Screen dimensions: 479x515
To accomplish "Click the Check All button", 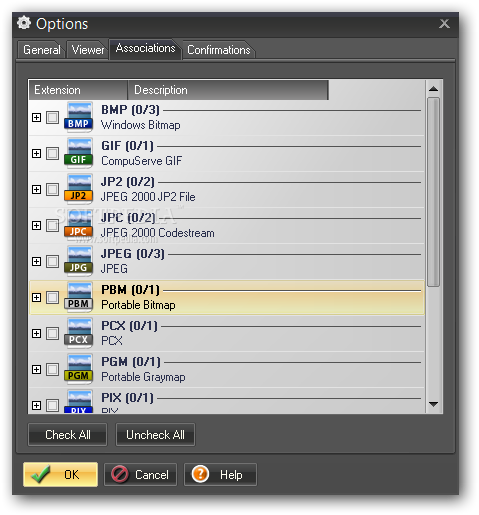I will 68,435.
